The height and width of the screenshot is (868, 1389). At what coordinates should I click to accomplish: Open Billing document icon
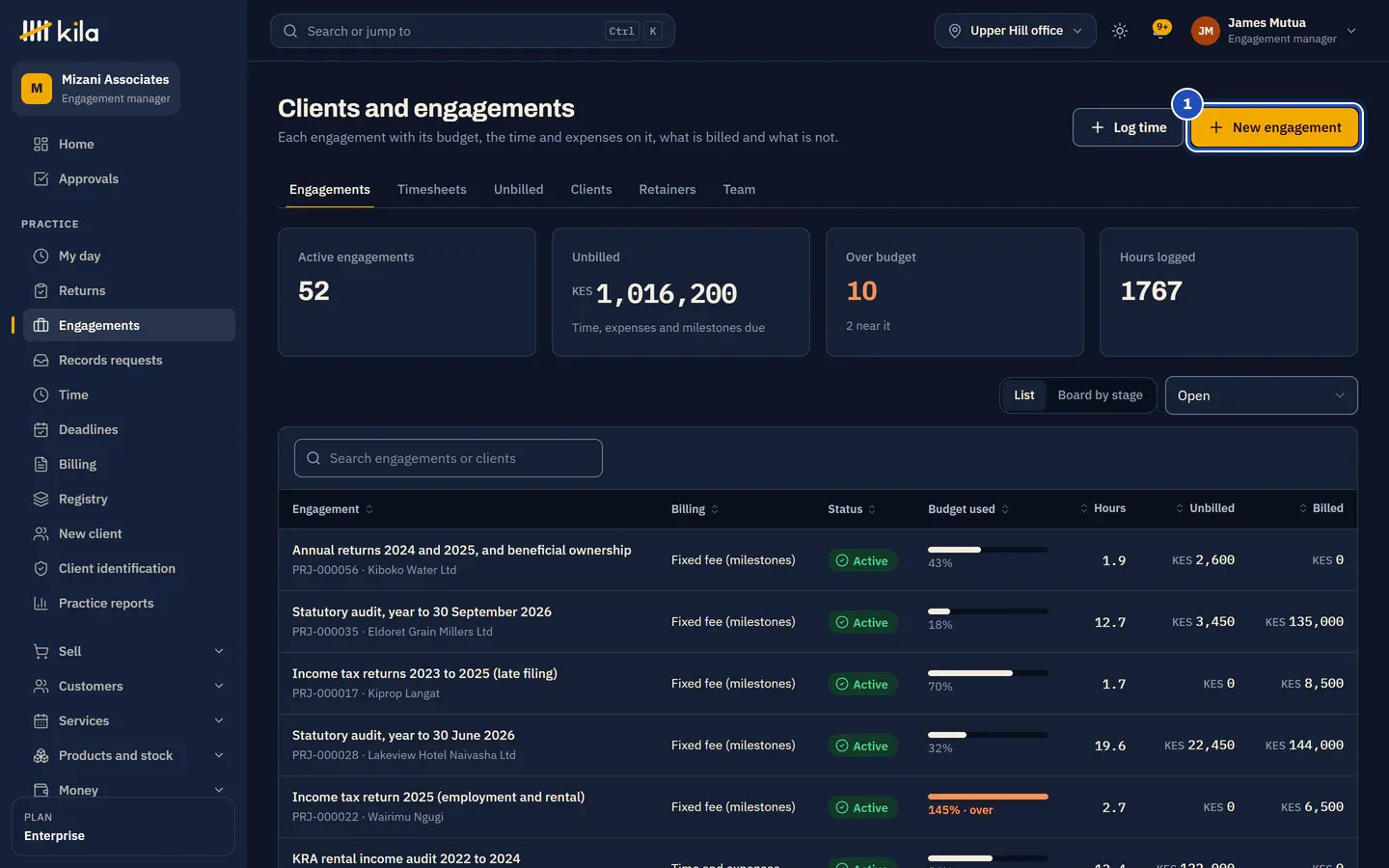(x=41, y=464)
